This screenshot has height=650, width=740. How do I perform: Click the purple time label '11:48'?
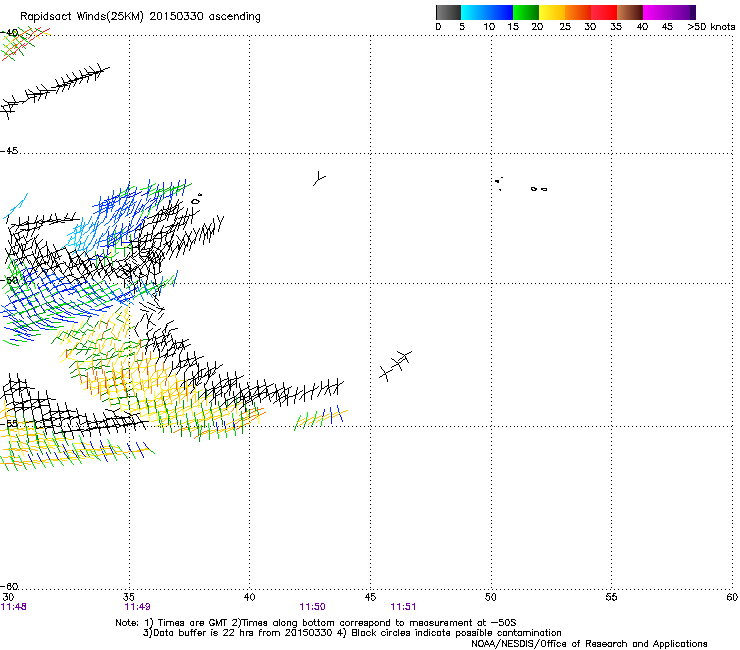[x=14, y=607]
